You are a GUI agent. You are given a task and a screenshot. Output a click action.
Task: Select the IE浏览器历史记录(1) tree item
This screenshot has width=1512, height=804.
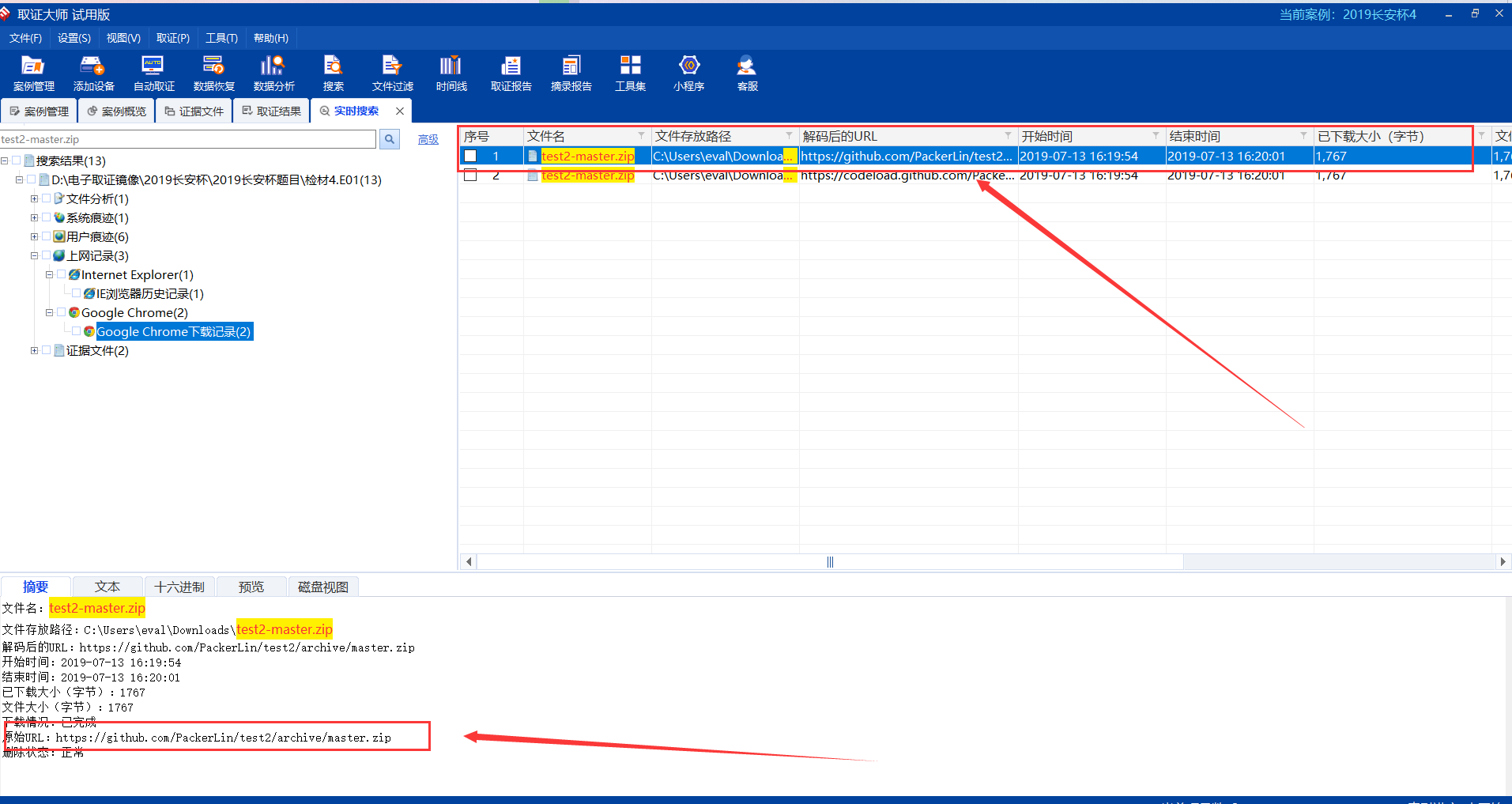tap(149, 294)
